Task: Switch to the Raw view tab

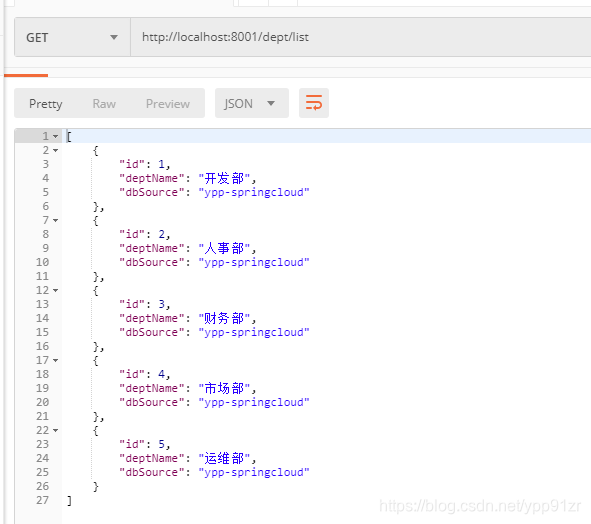Action: tap(104, 104)
